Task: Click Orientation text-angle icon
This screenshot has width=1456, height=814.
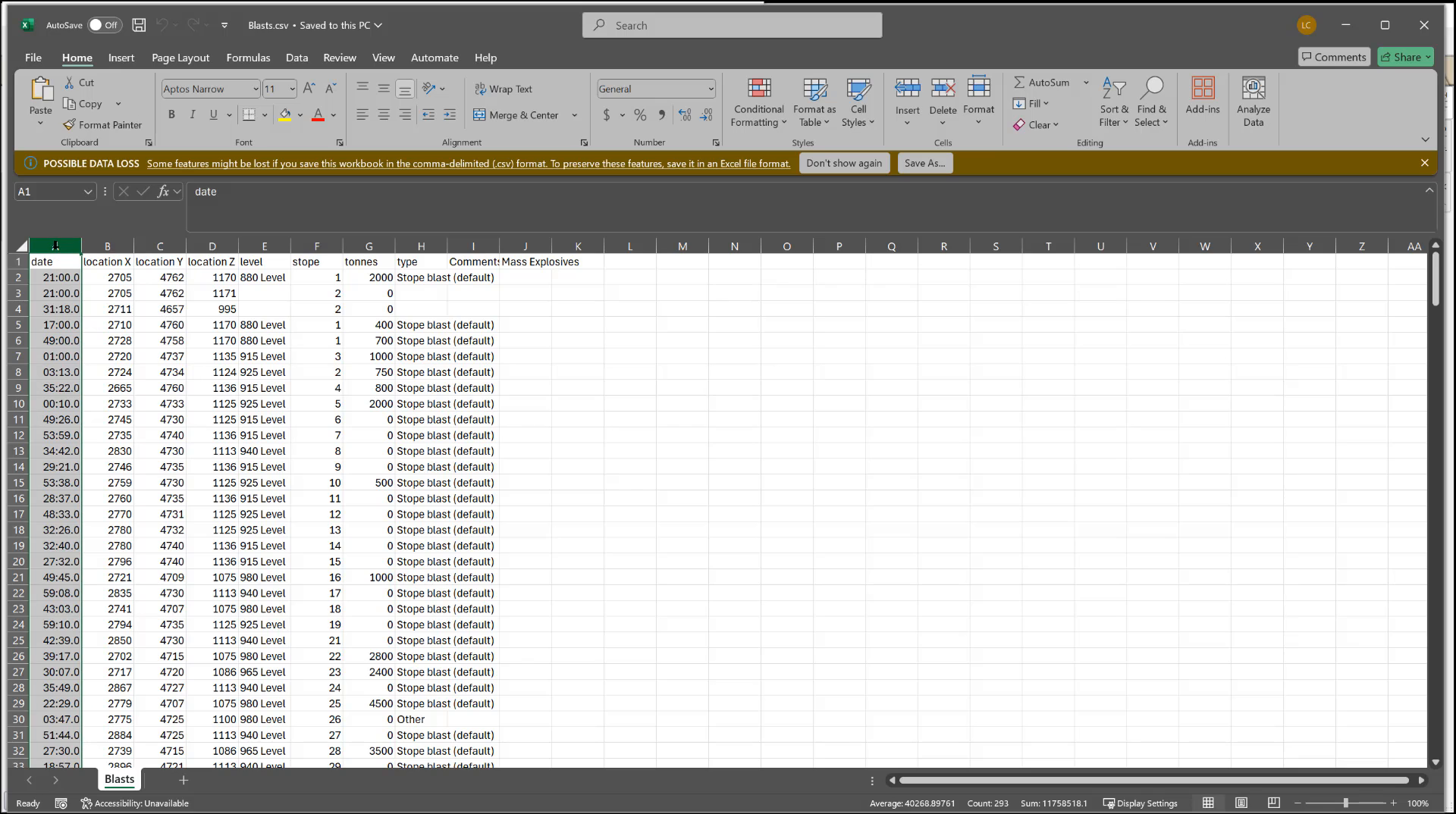Action: point(429,89)
